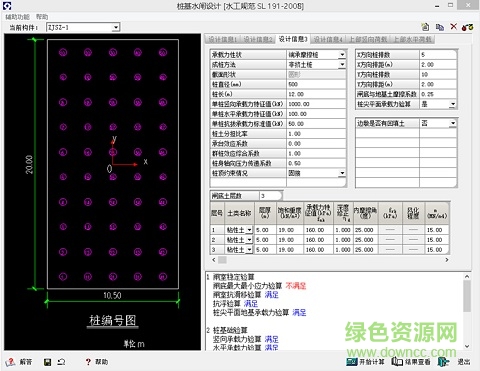Switch to the 设计信息4 tab
This screenshot has width=480, height=371.
point(328,39)
